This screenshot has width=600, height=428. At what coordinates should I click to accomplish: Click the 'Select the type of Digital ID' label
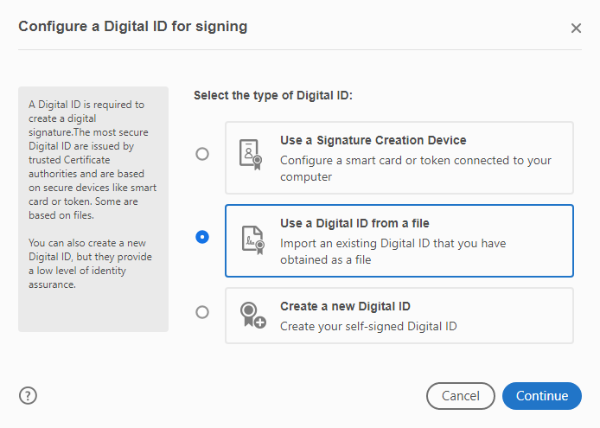273,95
